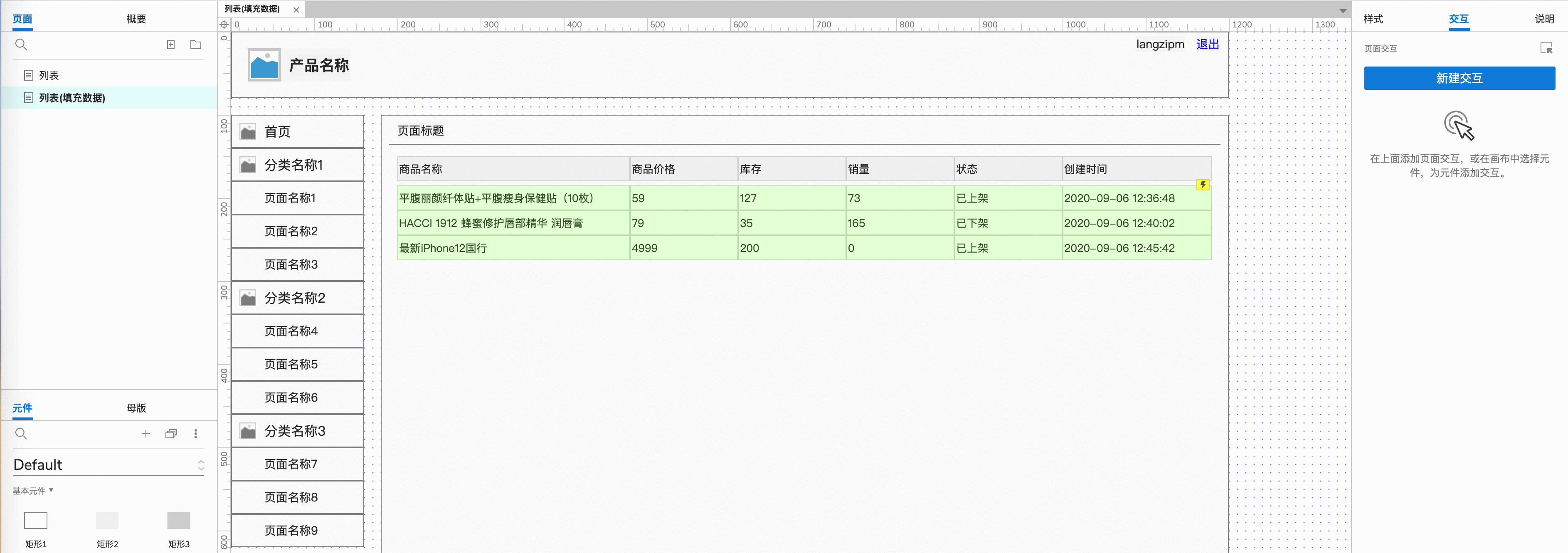Click the 分类名称1 menu item
The height and width of the screenshot is (553, 1568).
[x=298, y=165]
